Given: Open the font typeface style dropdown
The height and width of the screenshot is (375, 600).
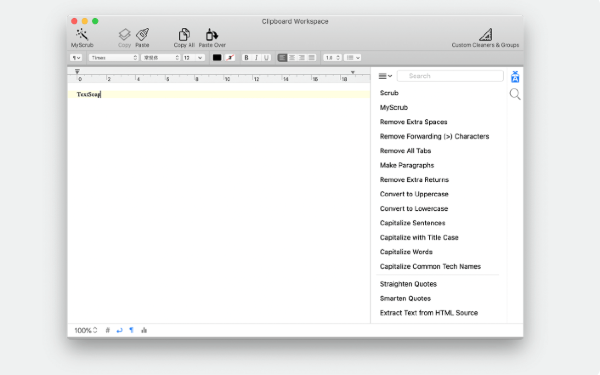Looking at the screenshot, I should (x=160, y=57).
